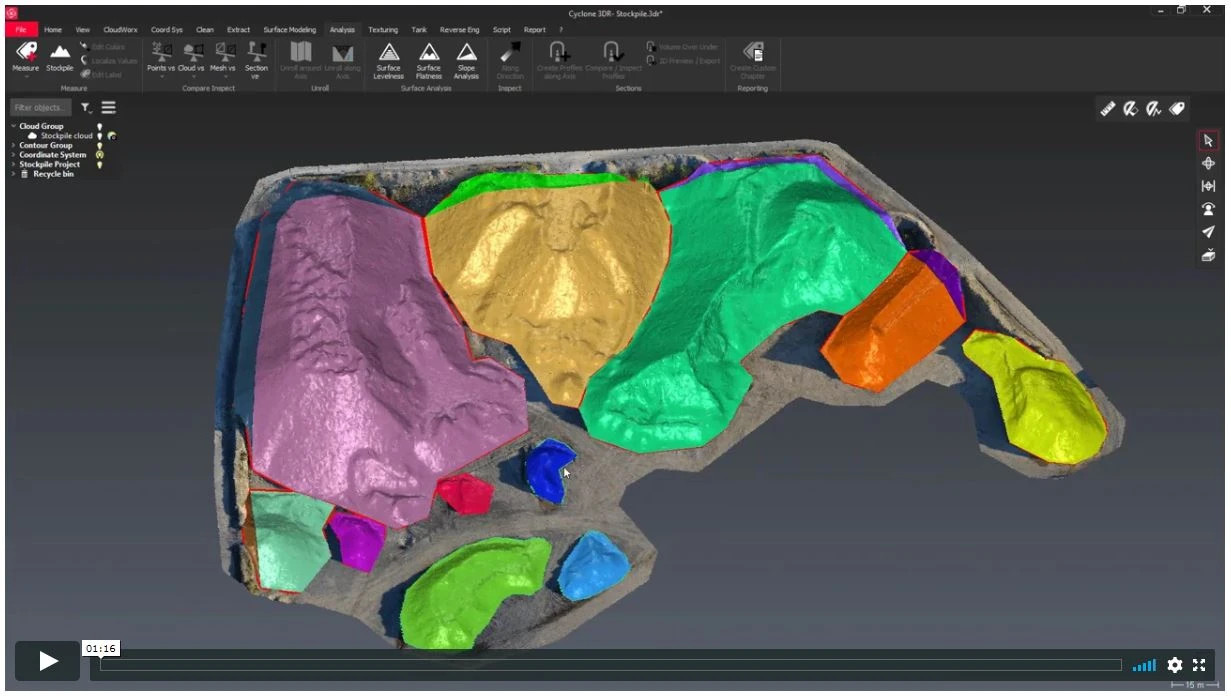Screen dimensions: 1231x696
Task: Select the Points vs compare tool
Action: pos(161,57)
